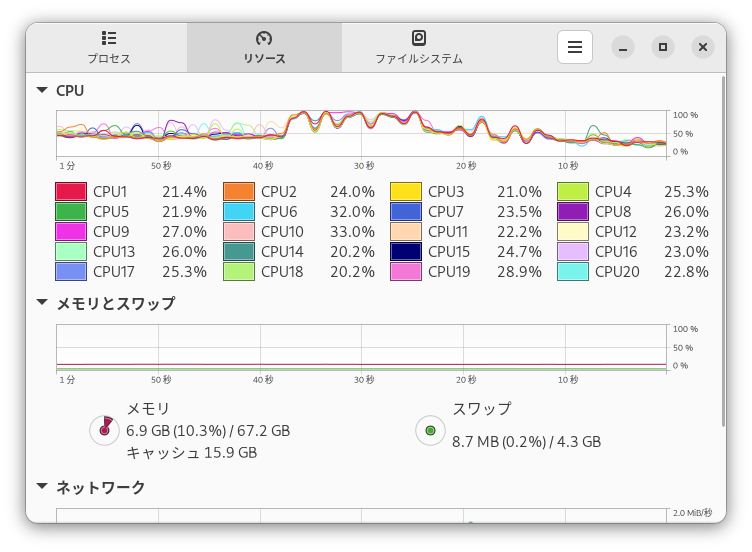
Task: Click the CPU20 turquoise color swatch
Action: [x=573, y=271]
